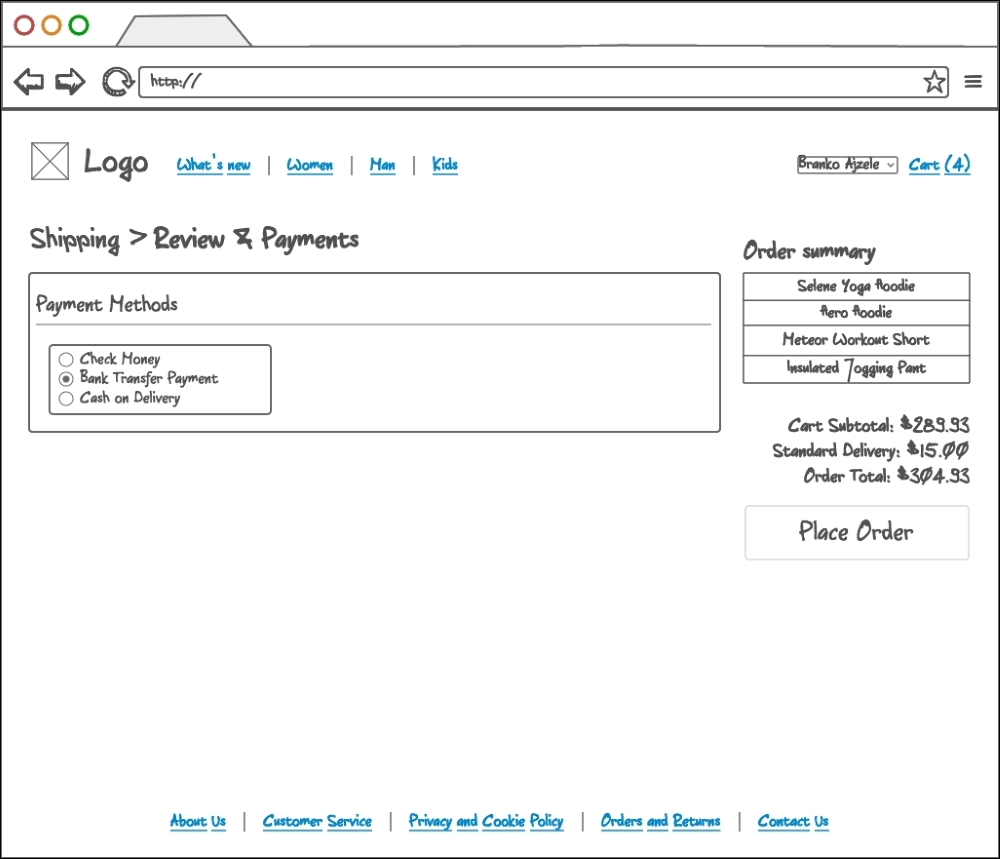
Task: Open the browser menu hamburger icon
Action: (x=973, y=81)
